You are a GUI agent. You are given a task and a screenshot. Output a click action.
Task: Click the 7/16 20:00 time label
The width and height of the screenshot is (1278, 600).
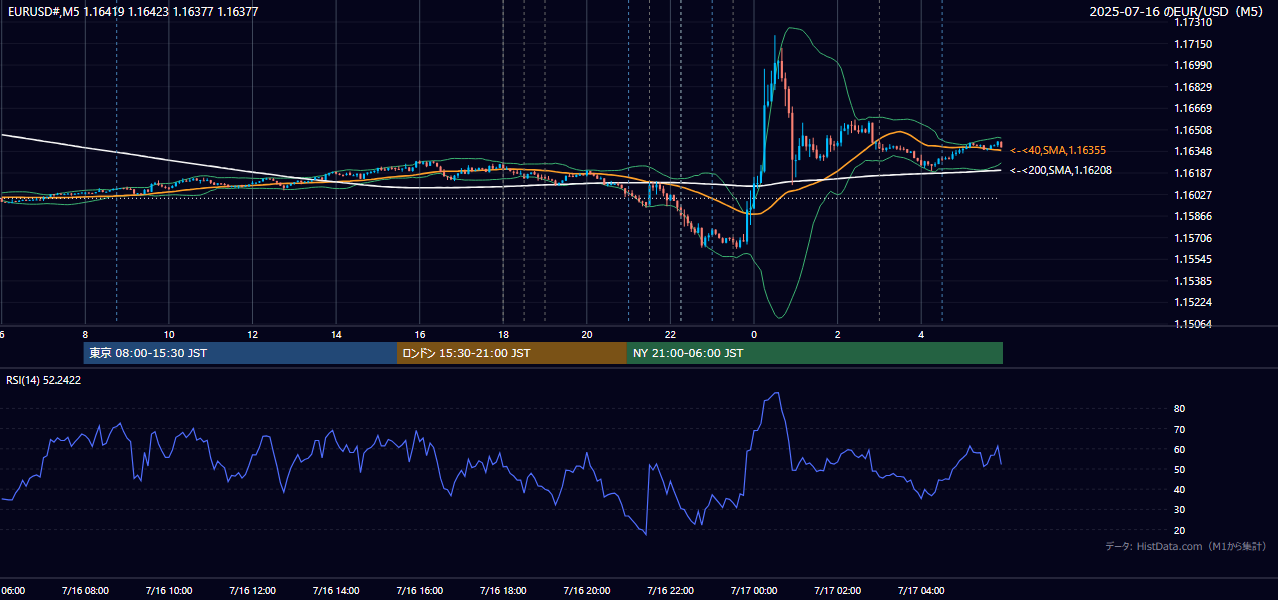click(587, 591)
